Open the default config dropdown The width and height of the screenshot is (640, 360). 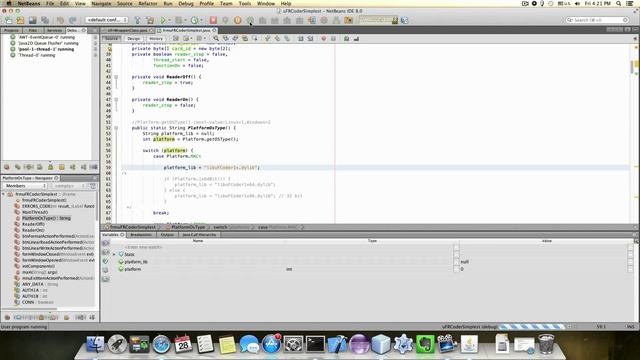(x=107, y=20)
